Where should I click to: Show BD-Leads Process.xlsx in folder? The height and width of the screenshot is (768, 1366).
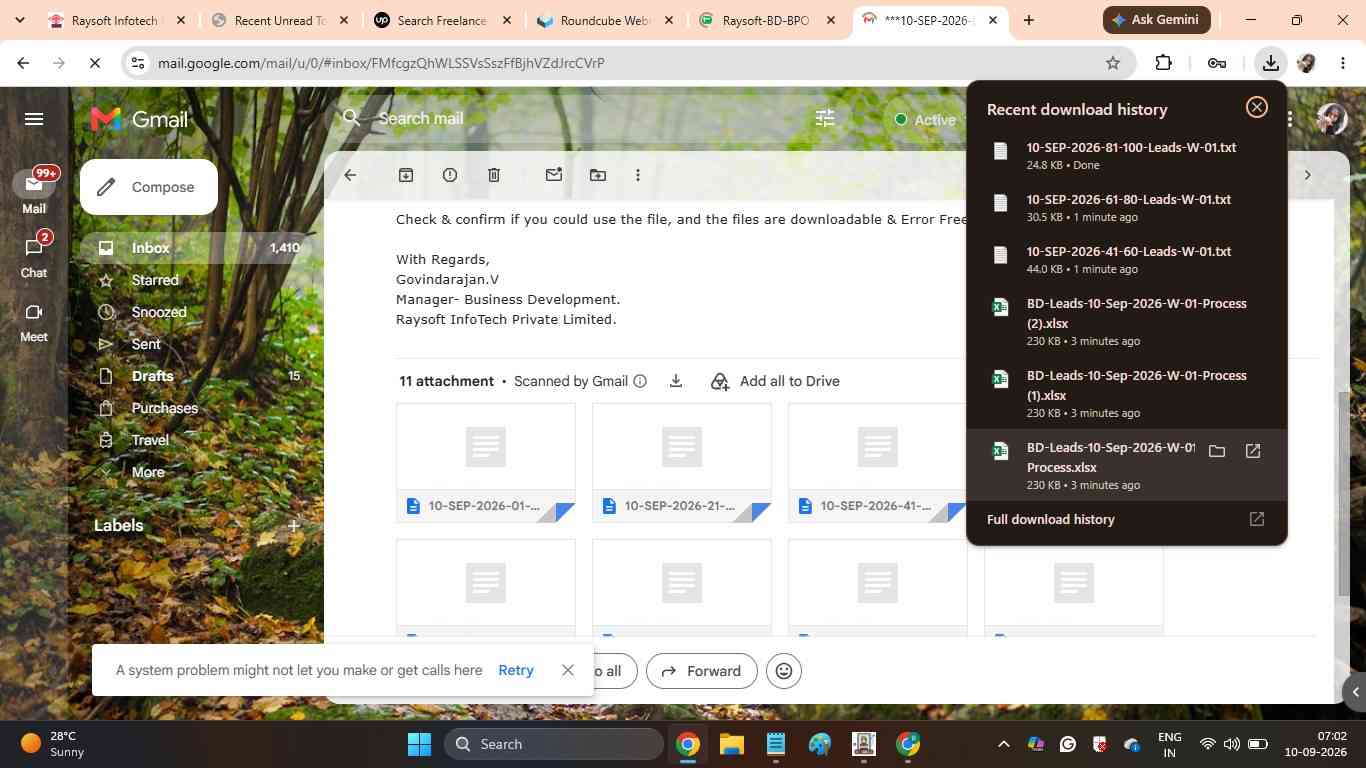[x=1217, y=451]
